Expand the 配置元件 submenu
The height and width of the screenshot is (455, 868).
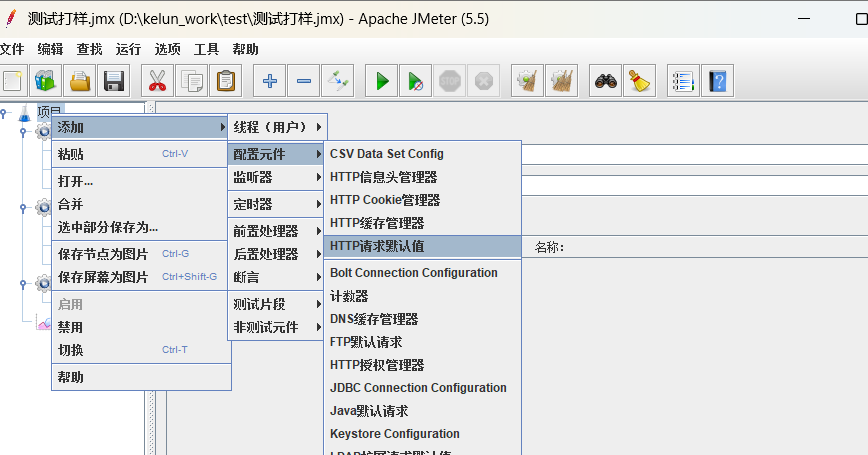coord(276,154)
